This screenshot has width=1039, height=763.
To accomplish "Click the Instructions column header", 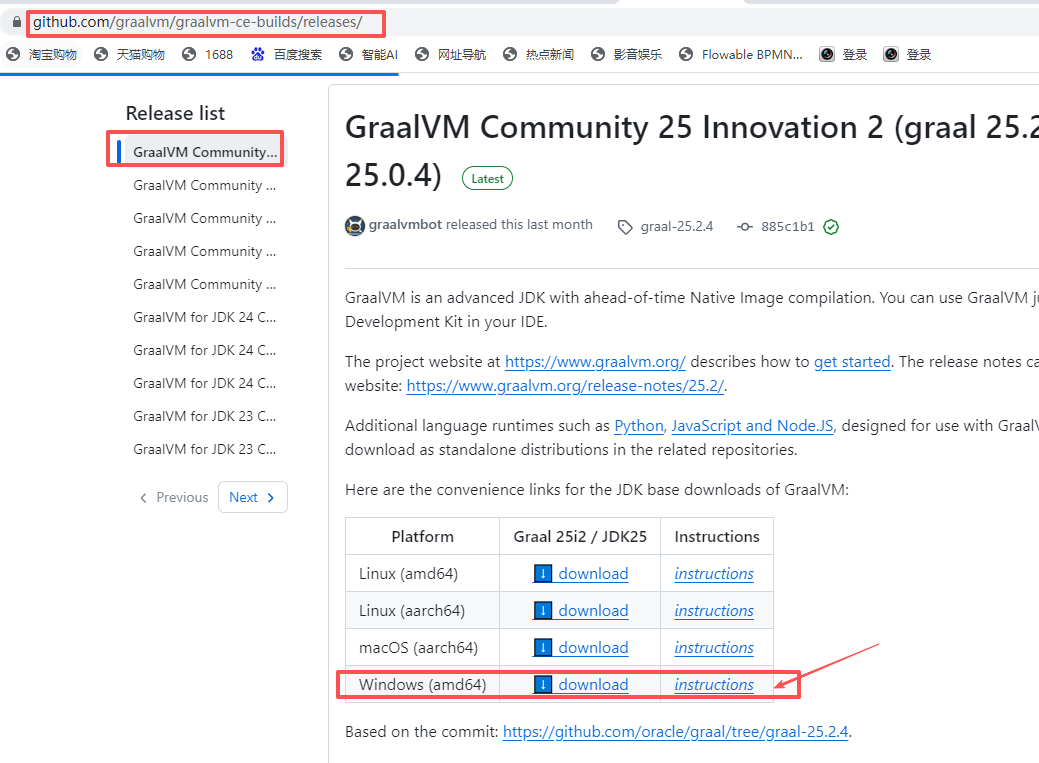I will (x=717, y=536).
